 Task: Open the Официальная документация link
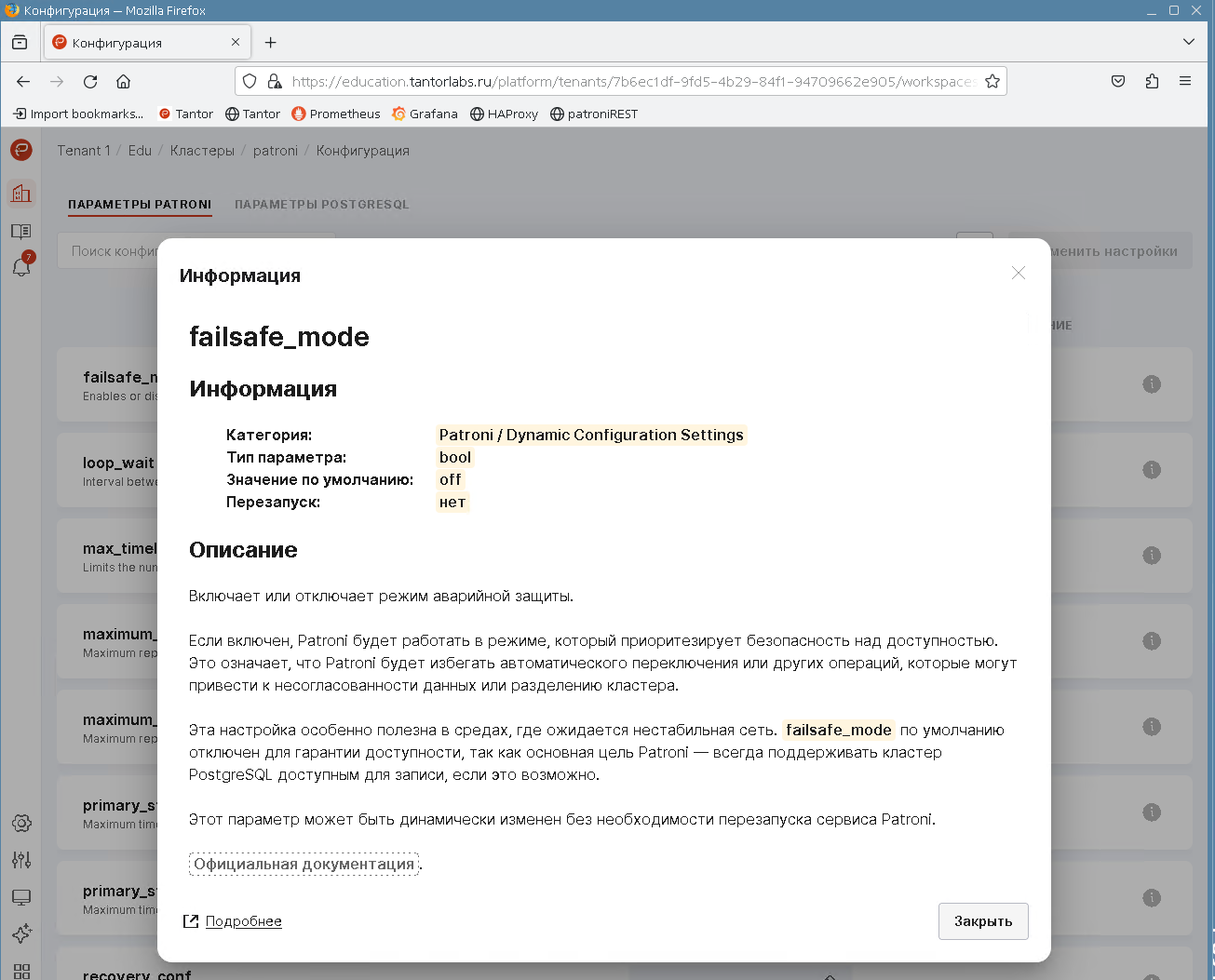point(304,864)
